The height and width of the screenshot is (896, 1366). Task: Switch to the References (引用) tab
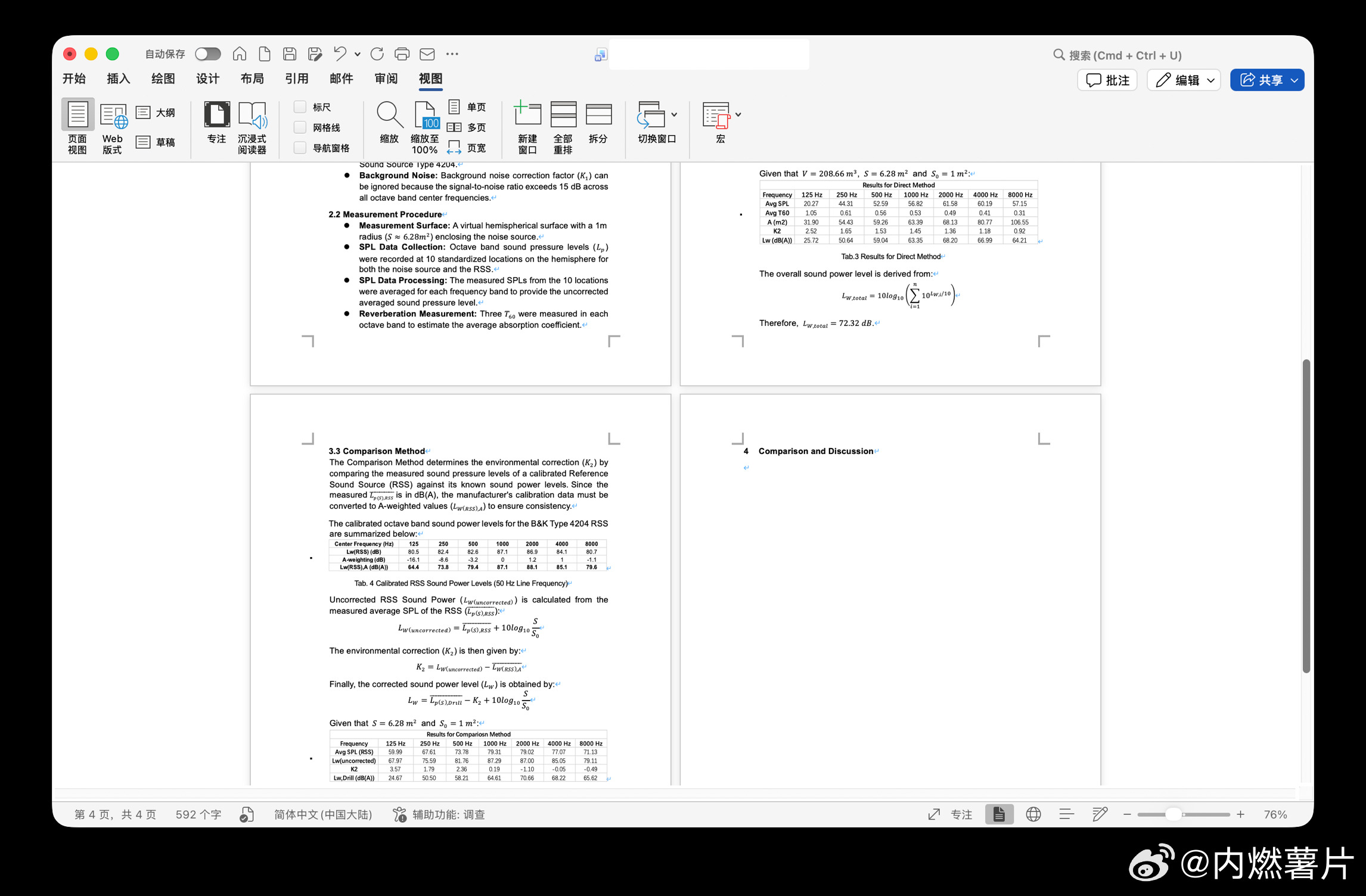296,79
